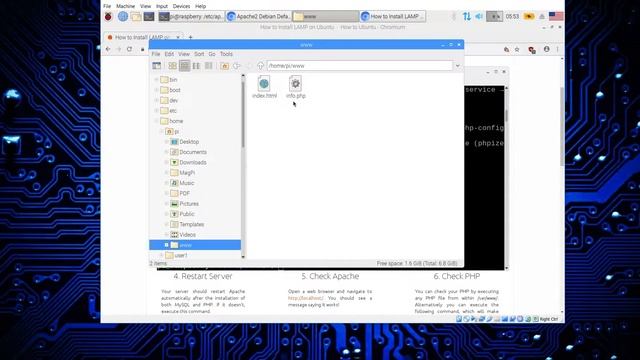Open file manager View menu
This screenshot has width=640, height=360.
pos(184,54)
